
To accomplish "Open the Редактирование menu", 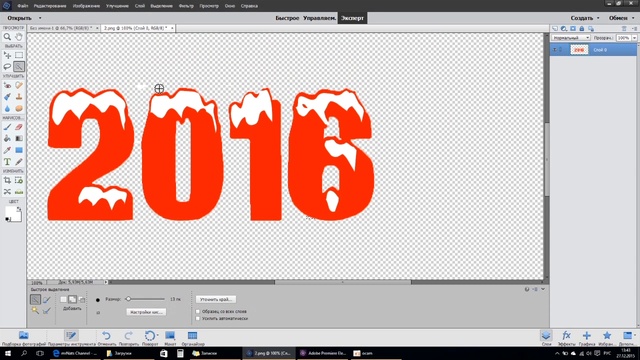I will (x=50, y=6).
